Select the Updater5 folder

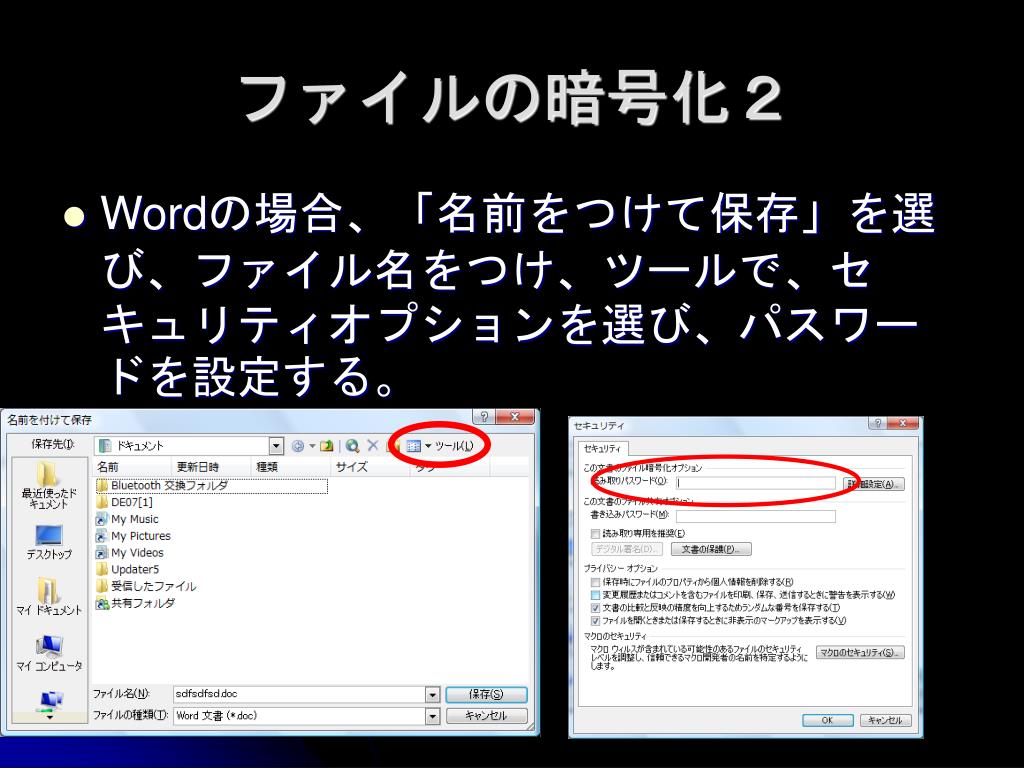(x=128, y=569)
